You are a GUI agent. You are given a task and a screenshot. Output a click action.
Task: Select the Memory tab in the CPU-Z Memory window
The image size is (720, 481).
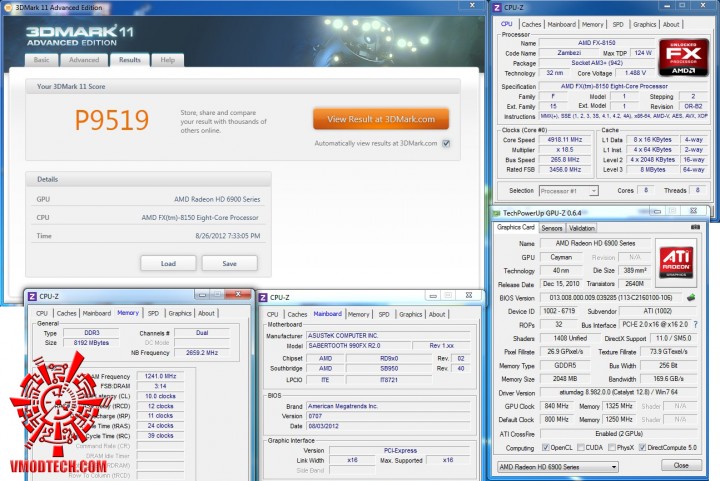128,313
